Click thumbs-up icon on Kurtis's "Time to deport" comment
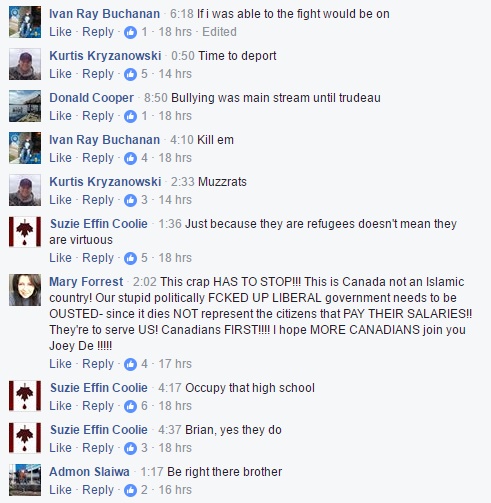The image size is (491, 503). pyautogui.click(x=130, y=74)
